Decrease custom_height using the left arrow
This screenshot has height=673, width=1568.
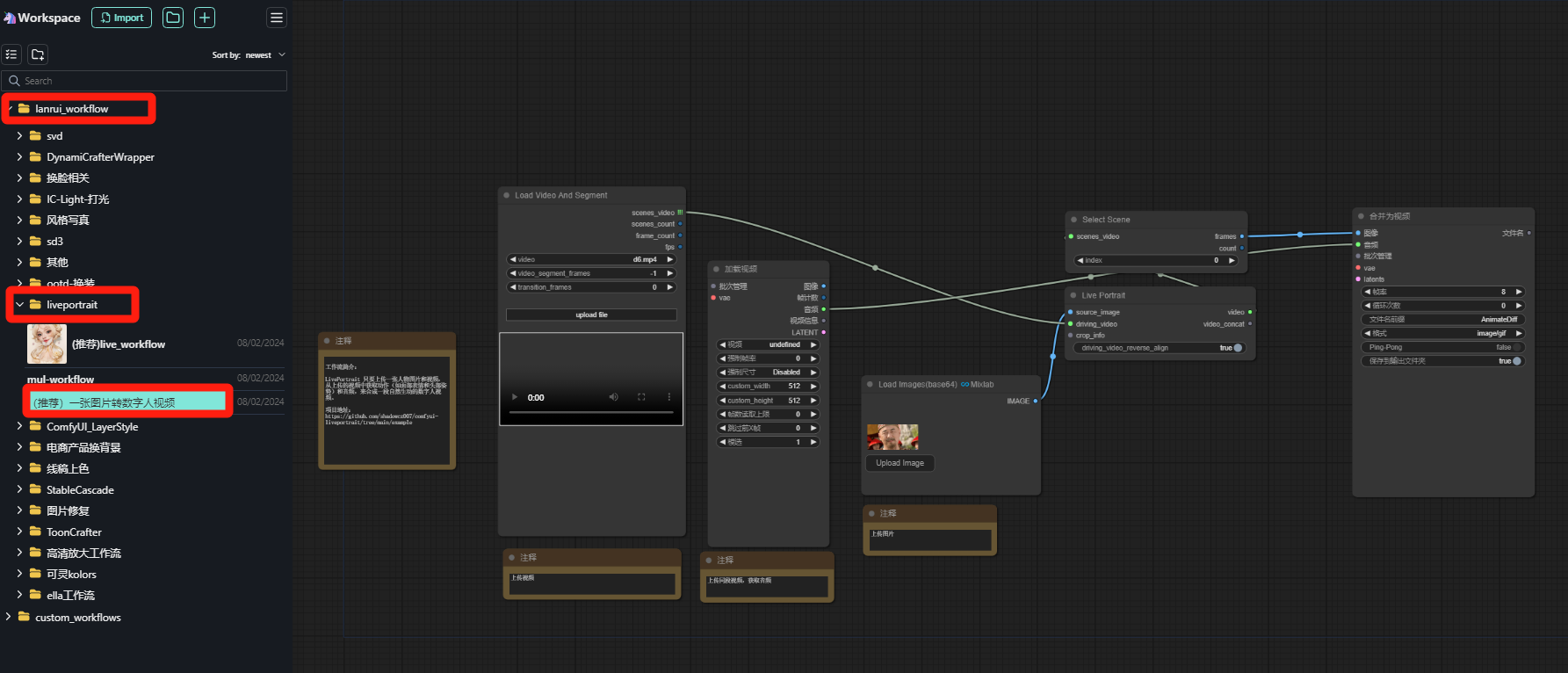(722, 401)
